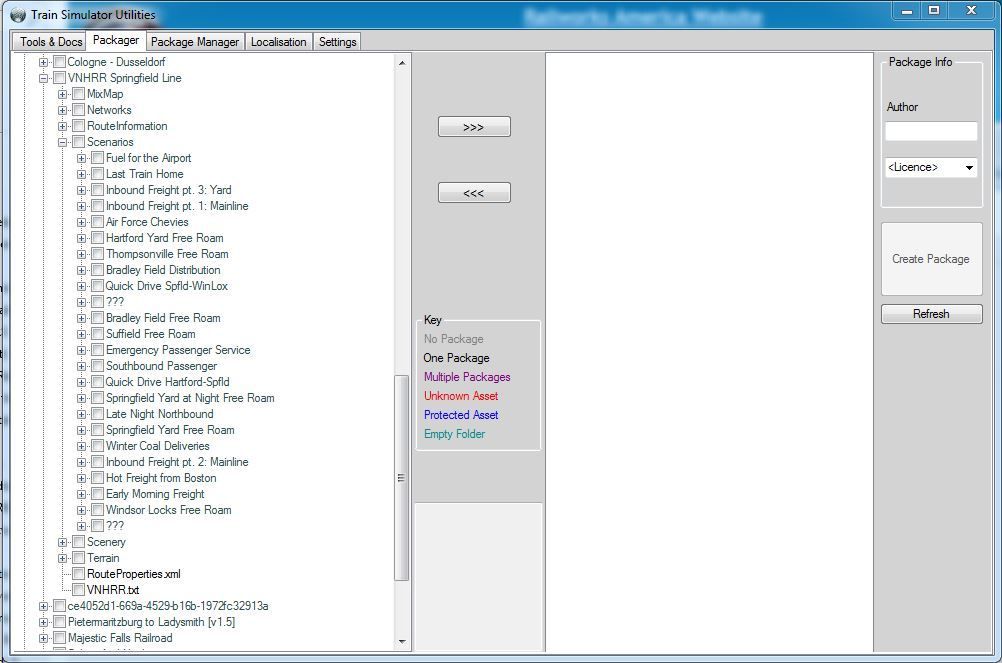The width and height of the screenshot is (1002, 663).
Task: Select Hot Freight from Boston scenario
Action: coord(161,478)
